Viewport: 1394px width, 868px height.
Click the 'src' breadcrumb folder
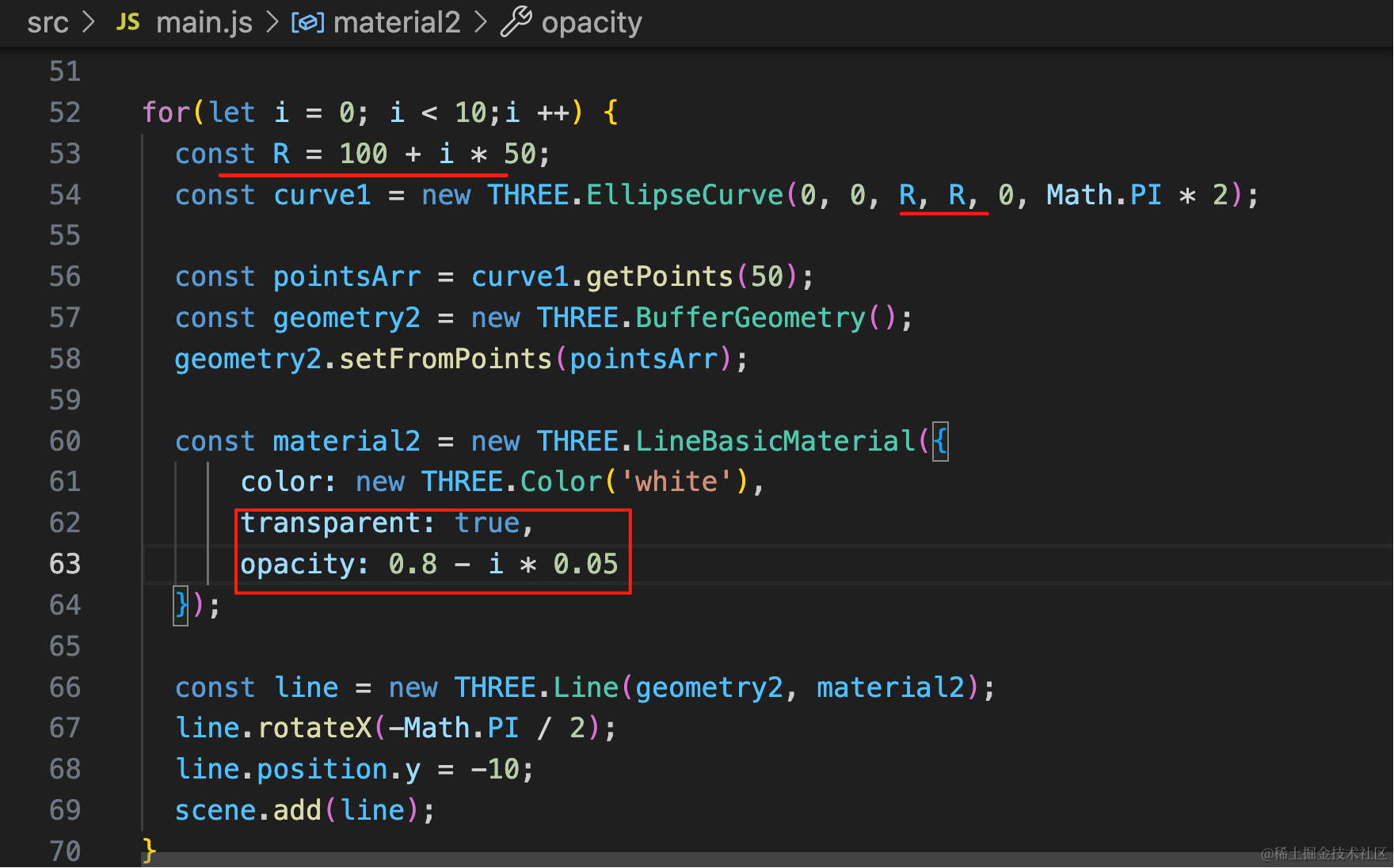click(48, 22)
